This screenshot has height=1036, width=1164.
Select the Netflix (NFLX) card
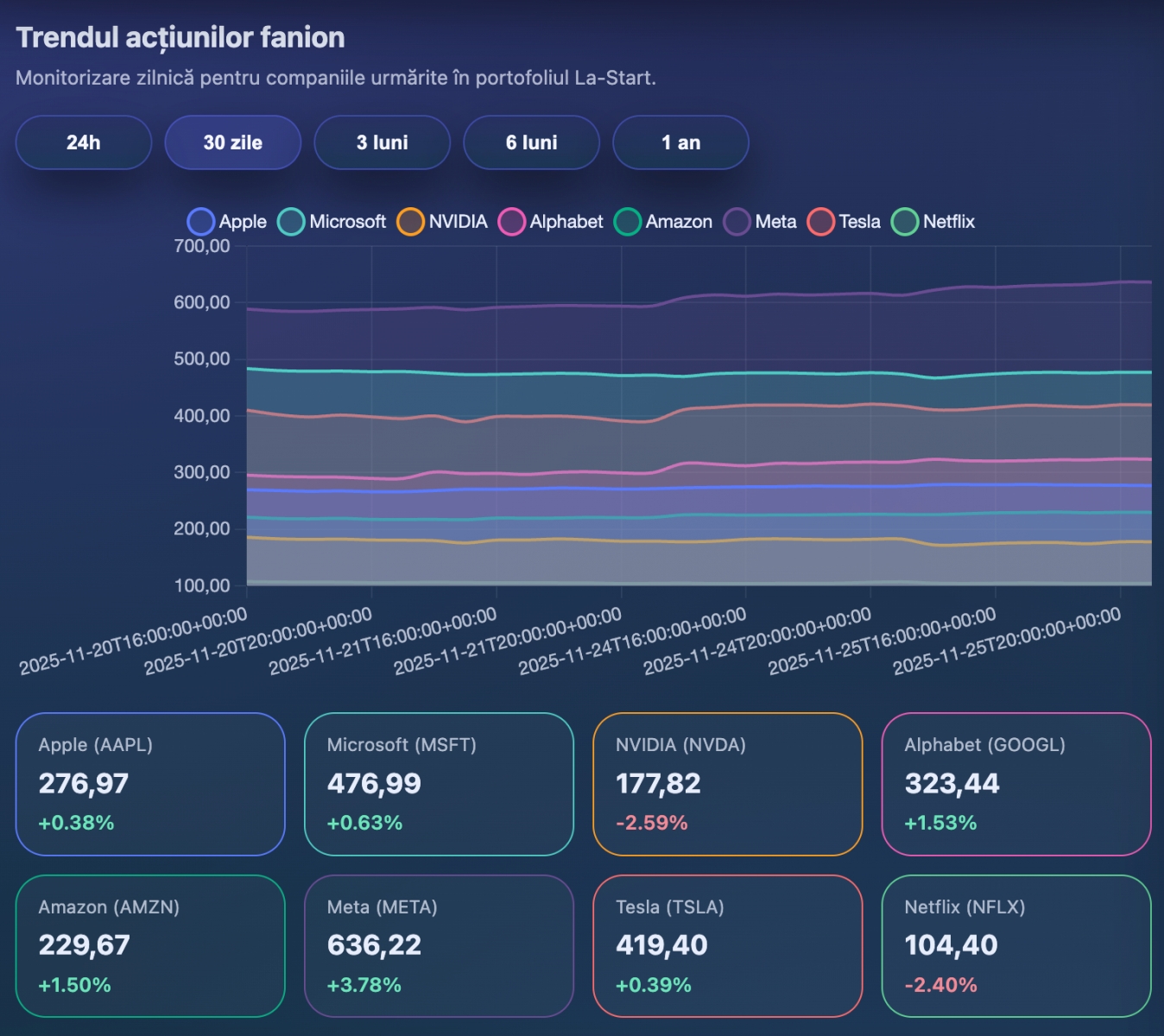click(1015, 946)
